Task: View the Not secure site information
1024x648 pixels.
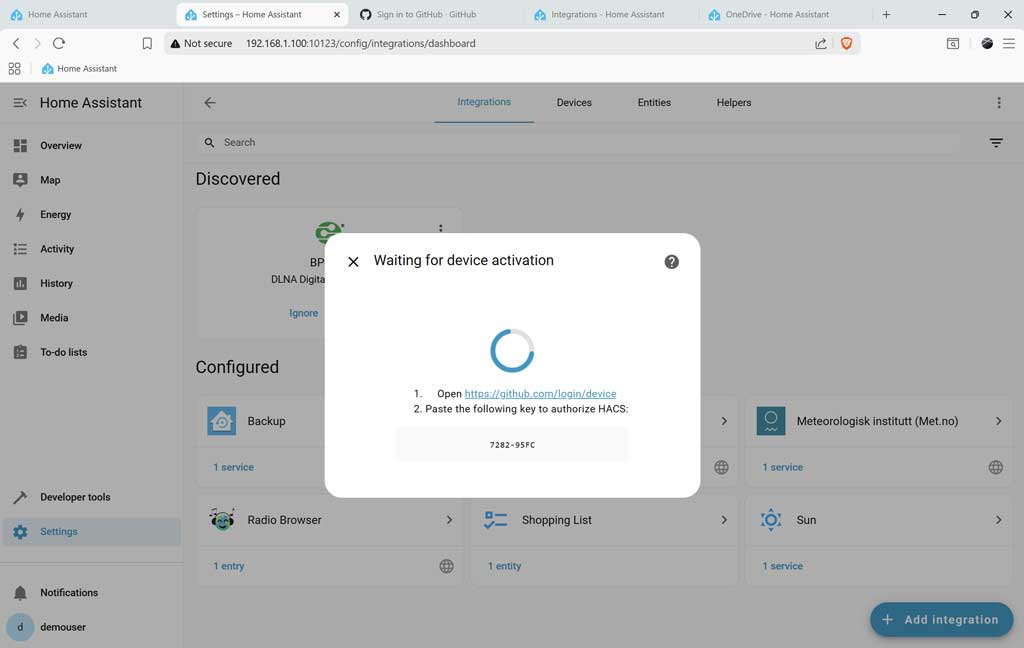Action: pos(201,43)
